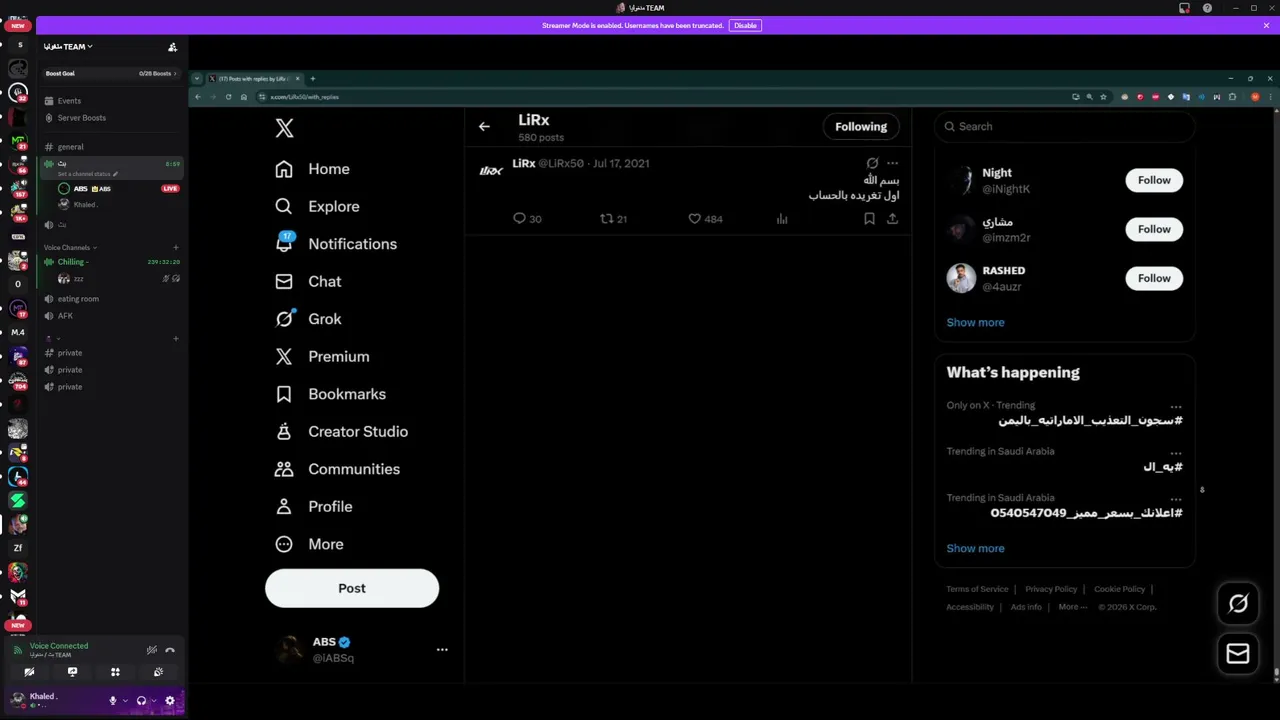Click the Following button for LiRx
The image size is (1280, 720).
click(861, 127)
